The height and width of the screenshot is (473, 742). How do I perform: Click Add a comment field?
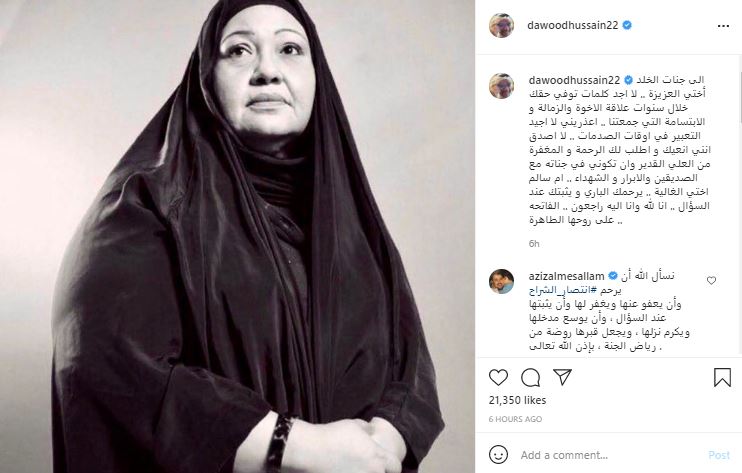(x=610, y=455)
